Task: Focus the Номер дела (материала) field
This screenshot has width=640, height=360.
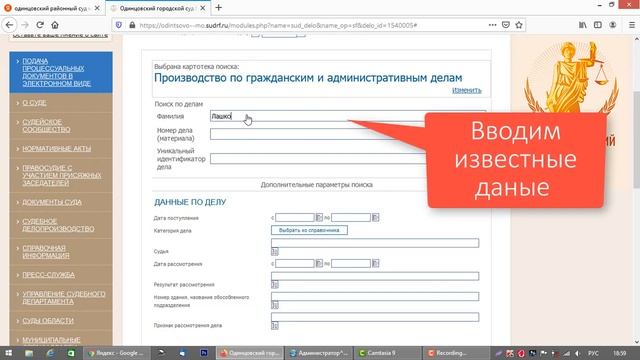Action: pos(317,134)
